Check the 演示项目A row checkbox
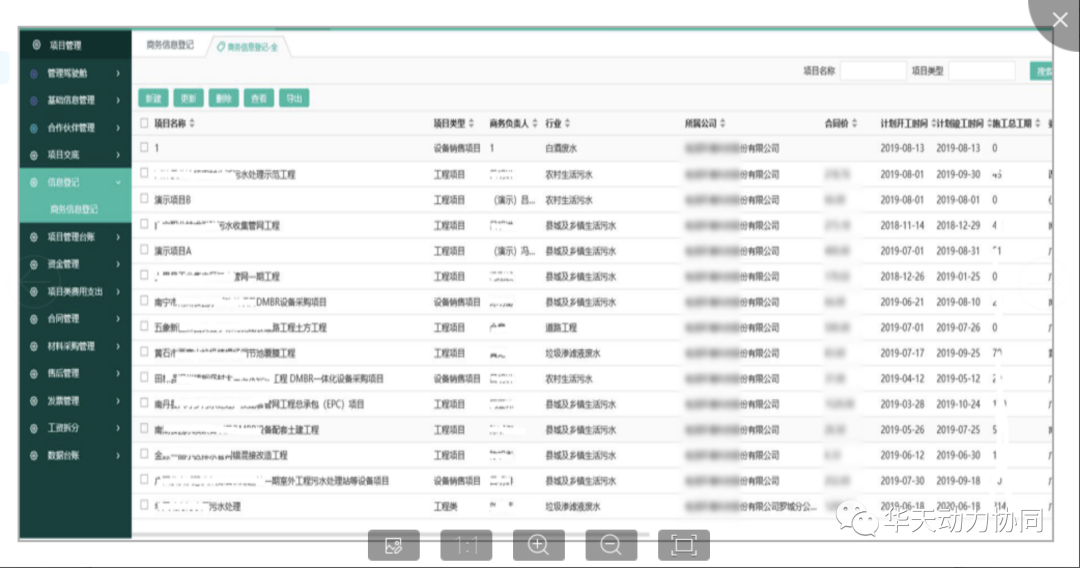 coord(144,249)
